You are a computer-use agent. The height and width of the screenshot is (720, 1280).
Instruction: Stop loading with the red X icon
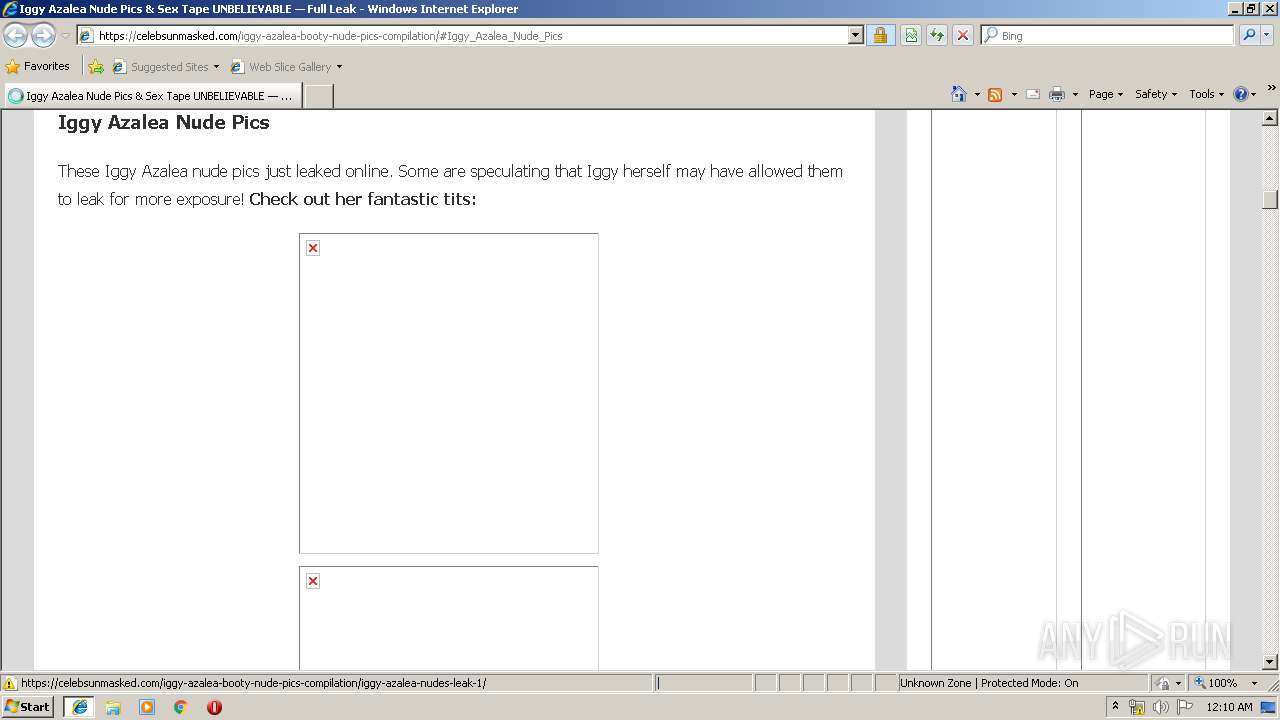click(962, 36)
